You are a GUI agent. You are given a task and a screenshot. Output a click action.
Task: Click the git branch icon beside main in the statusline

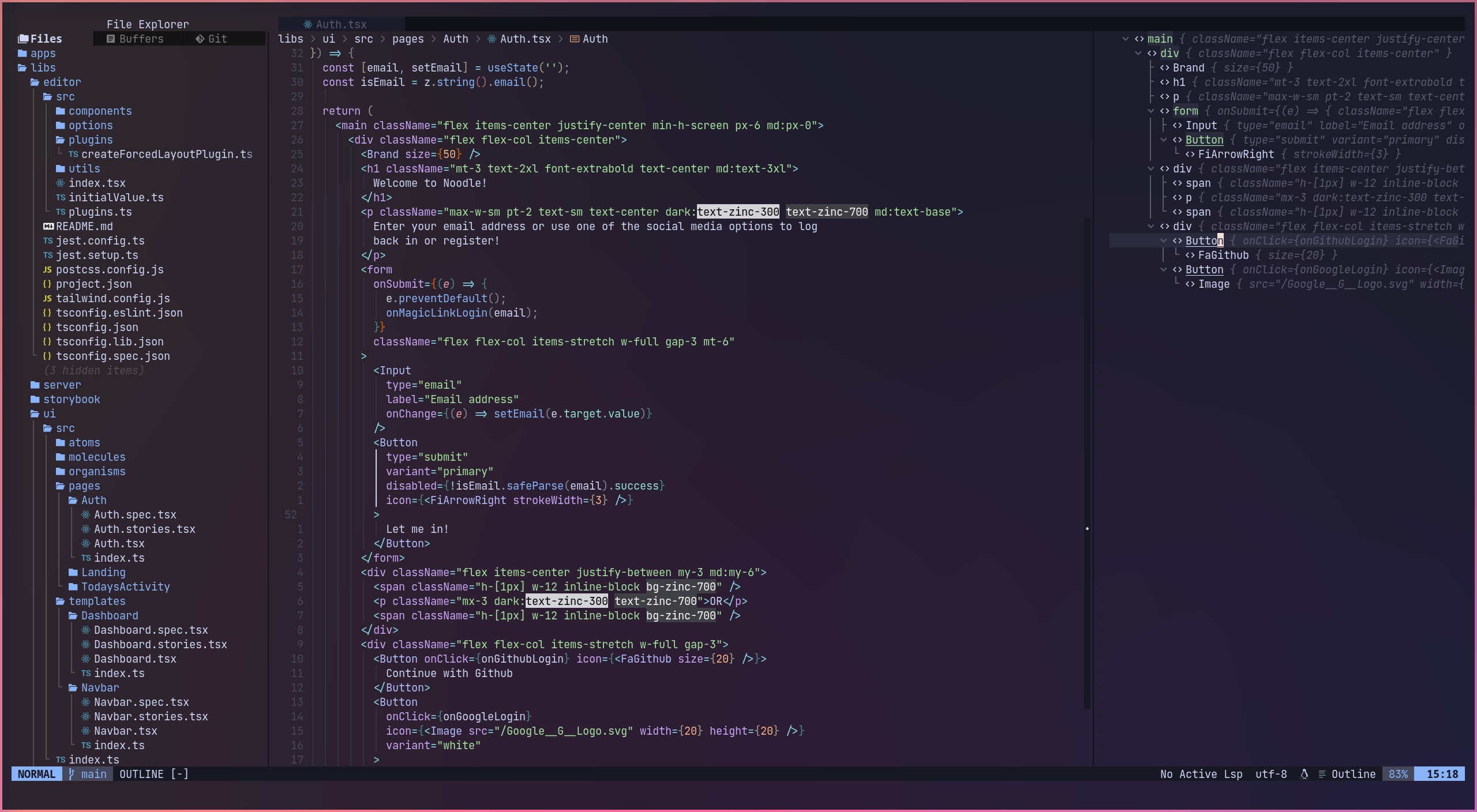click(72, 774)
